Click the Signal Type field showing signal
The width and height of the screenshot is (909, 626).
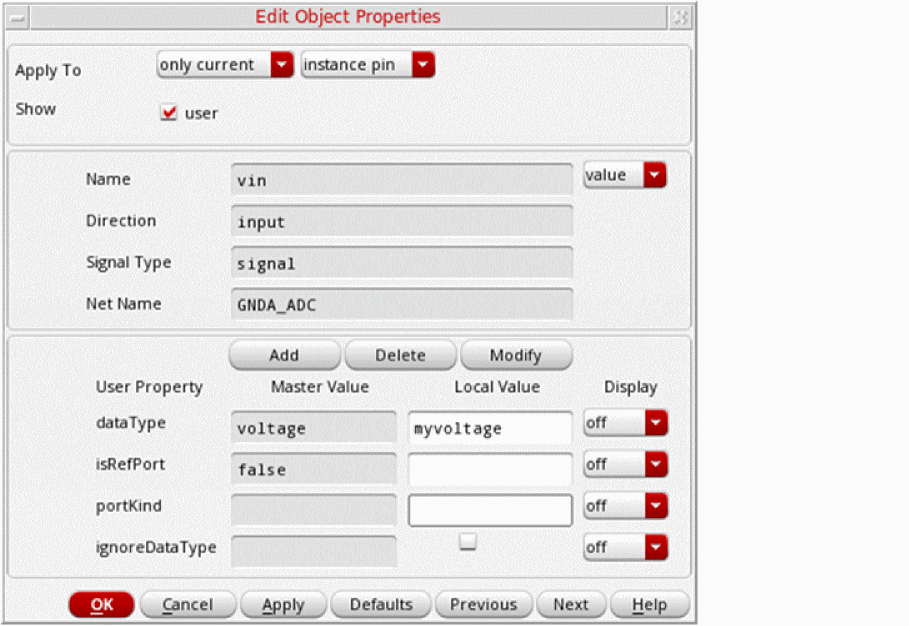tap(402, 263)
